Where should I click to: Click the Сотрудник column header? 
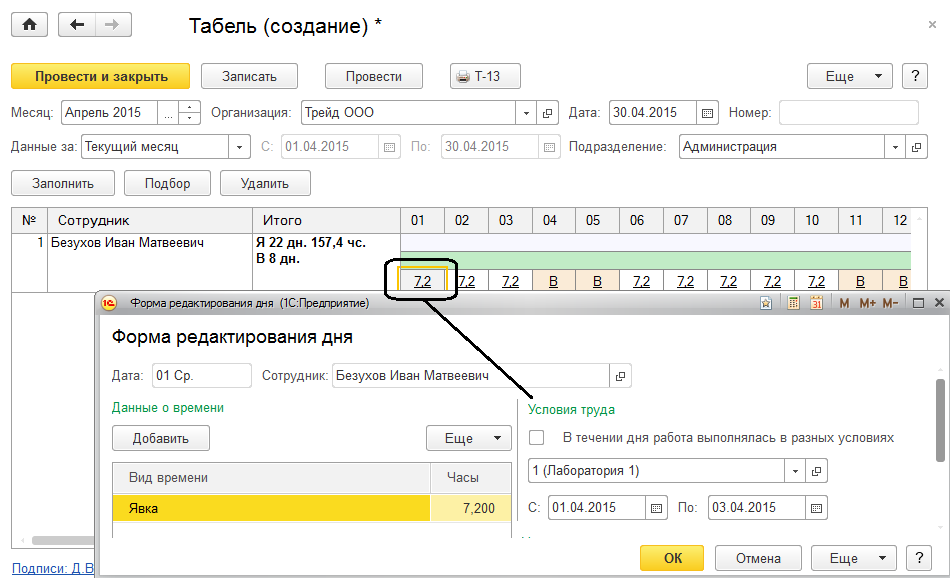[150, 221]
